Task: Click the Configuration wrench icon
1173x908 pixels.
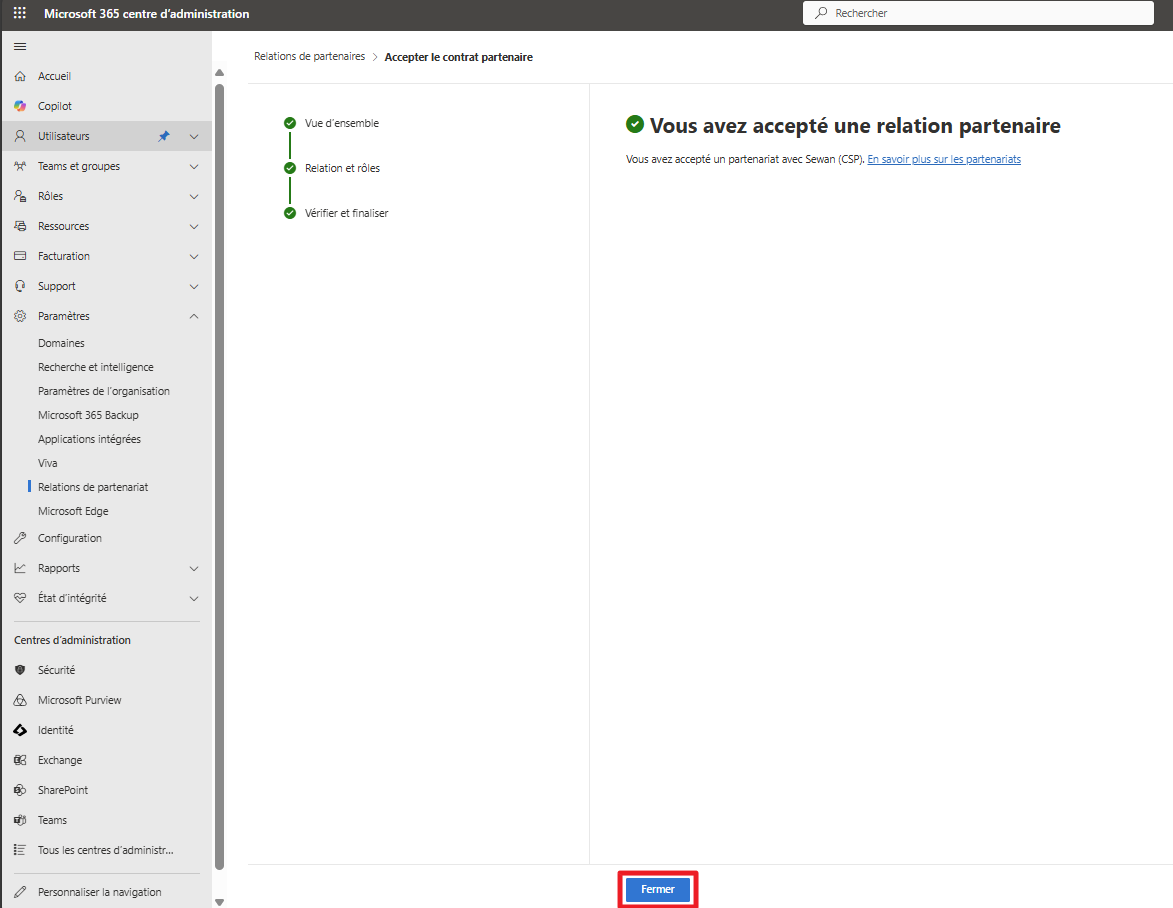Action: (20, 538)
